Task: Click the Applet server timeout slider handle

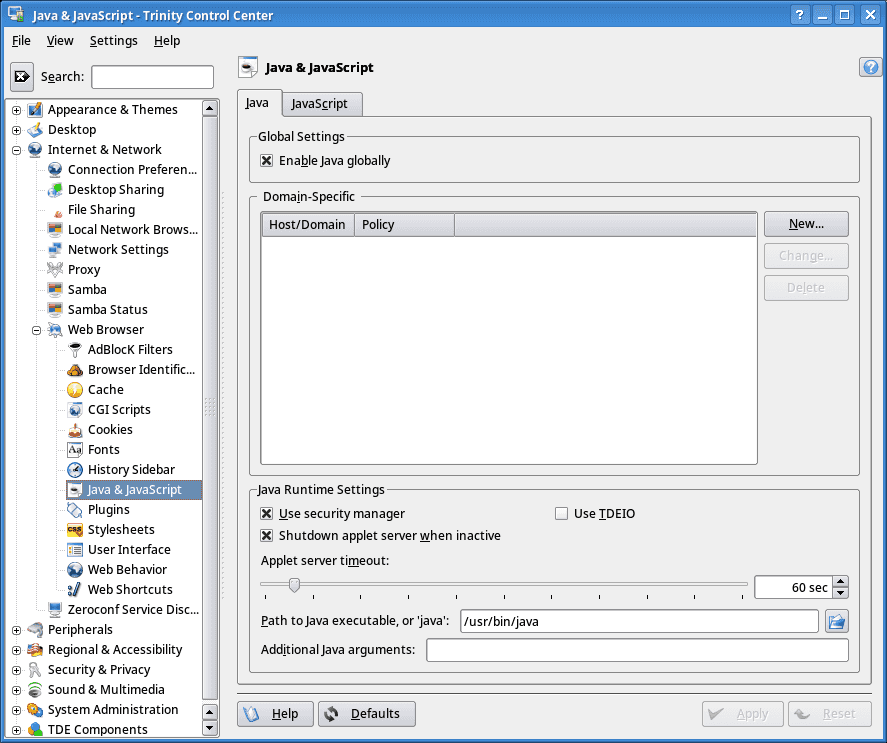Action: point(294,585)
